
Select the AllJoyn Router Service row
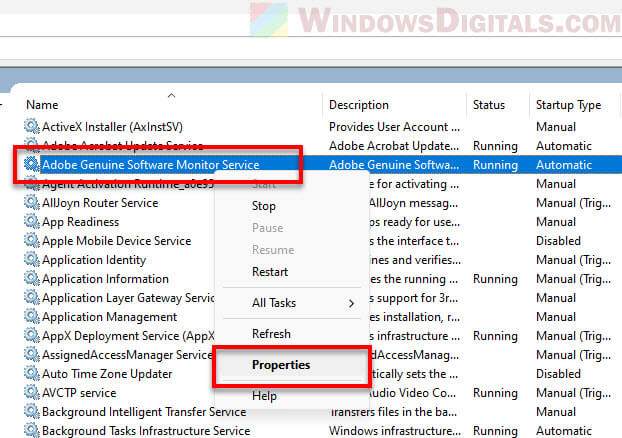pyautogui.click(x=100, y=203)
